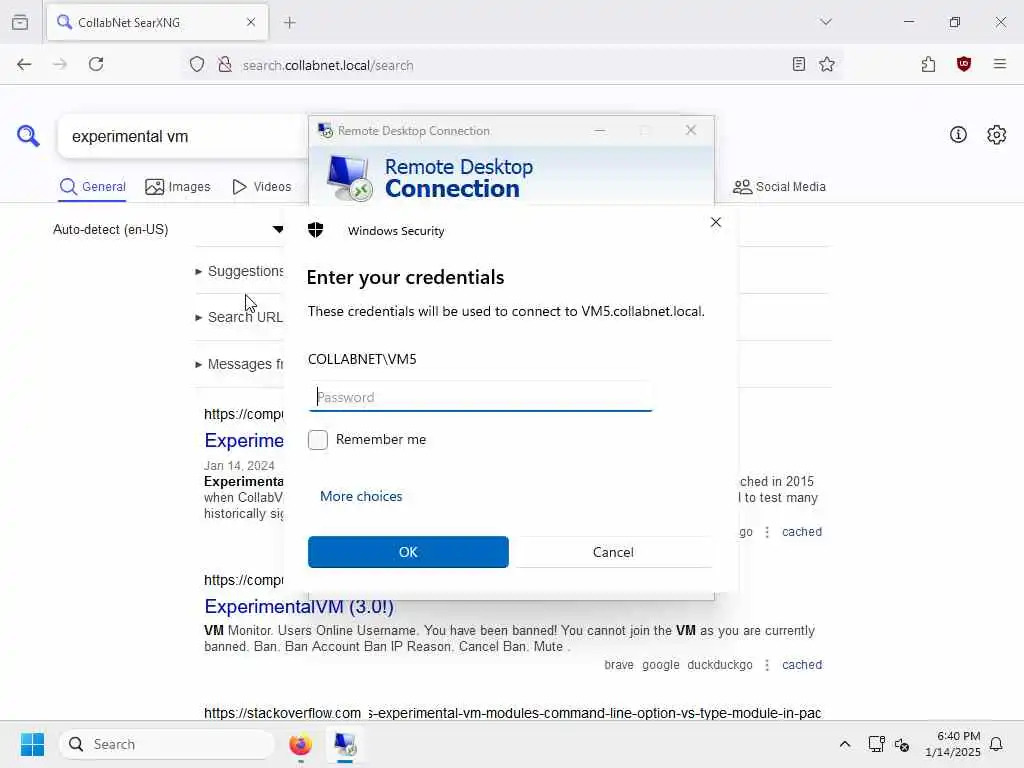Click the google engine link
The height and width of the screenshot is (768, 1024).
point(660,665)
